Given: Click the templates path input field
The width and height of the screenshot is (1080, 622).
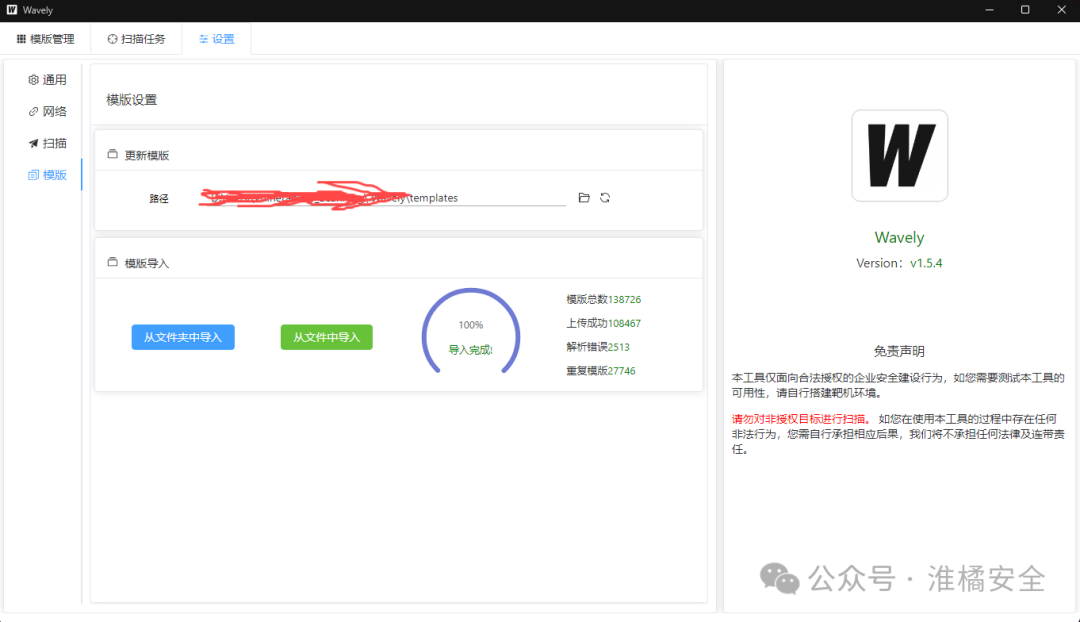Looking at the screenshot, I should (x=382, y=198).
